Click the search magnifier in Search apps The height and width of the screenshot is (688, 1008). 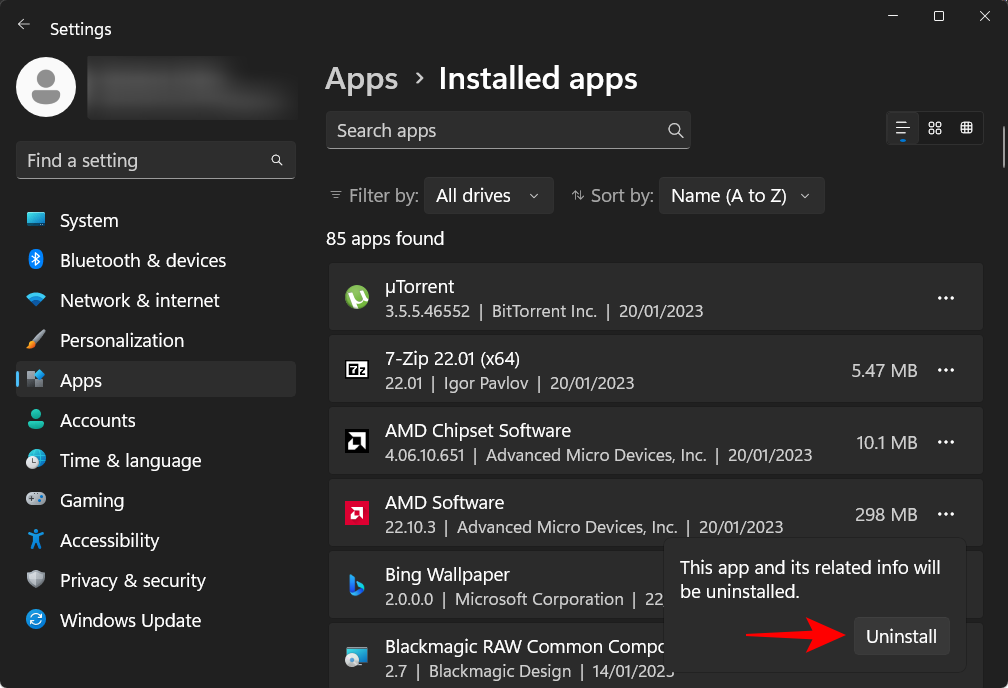675,130
